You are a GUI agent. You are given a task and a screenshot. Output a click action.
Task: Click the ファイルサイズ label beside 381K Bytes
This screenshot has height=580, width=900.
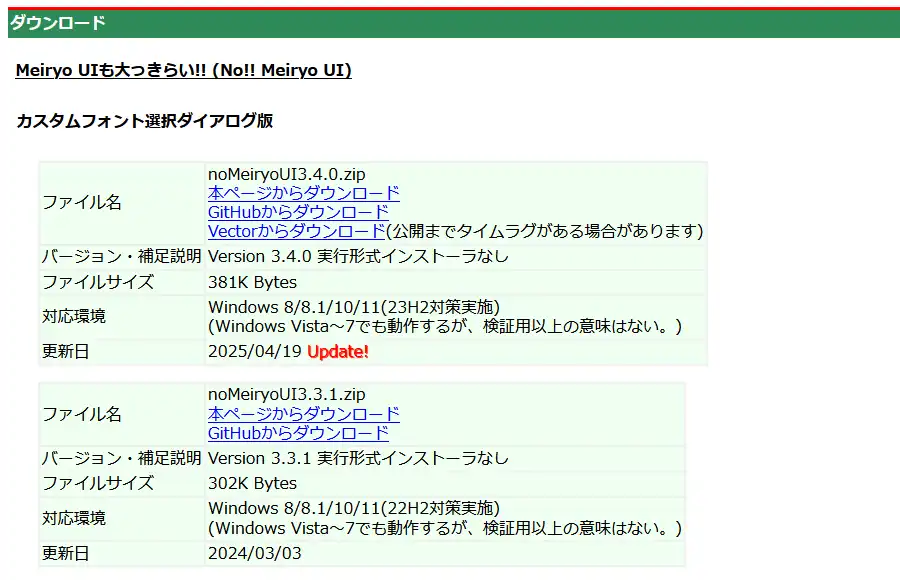click(98, 282)
